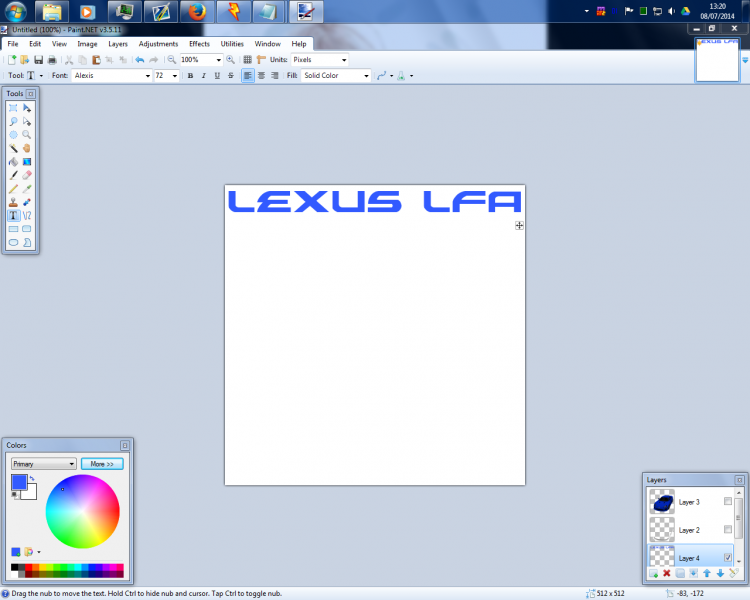Select the Move Selection tool
Screen dimensions: 750x600
[27, 122]
